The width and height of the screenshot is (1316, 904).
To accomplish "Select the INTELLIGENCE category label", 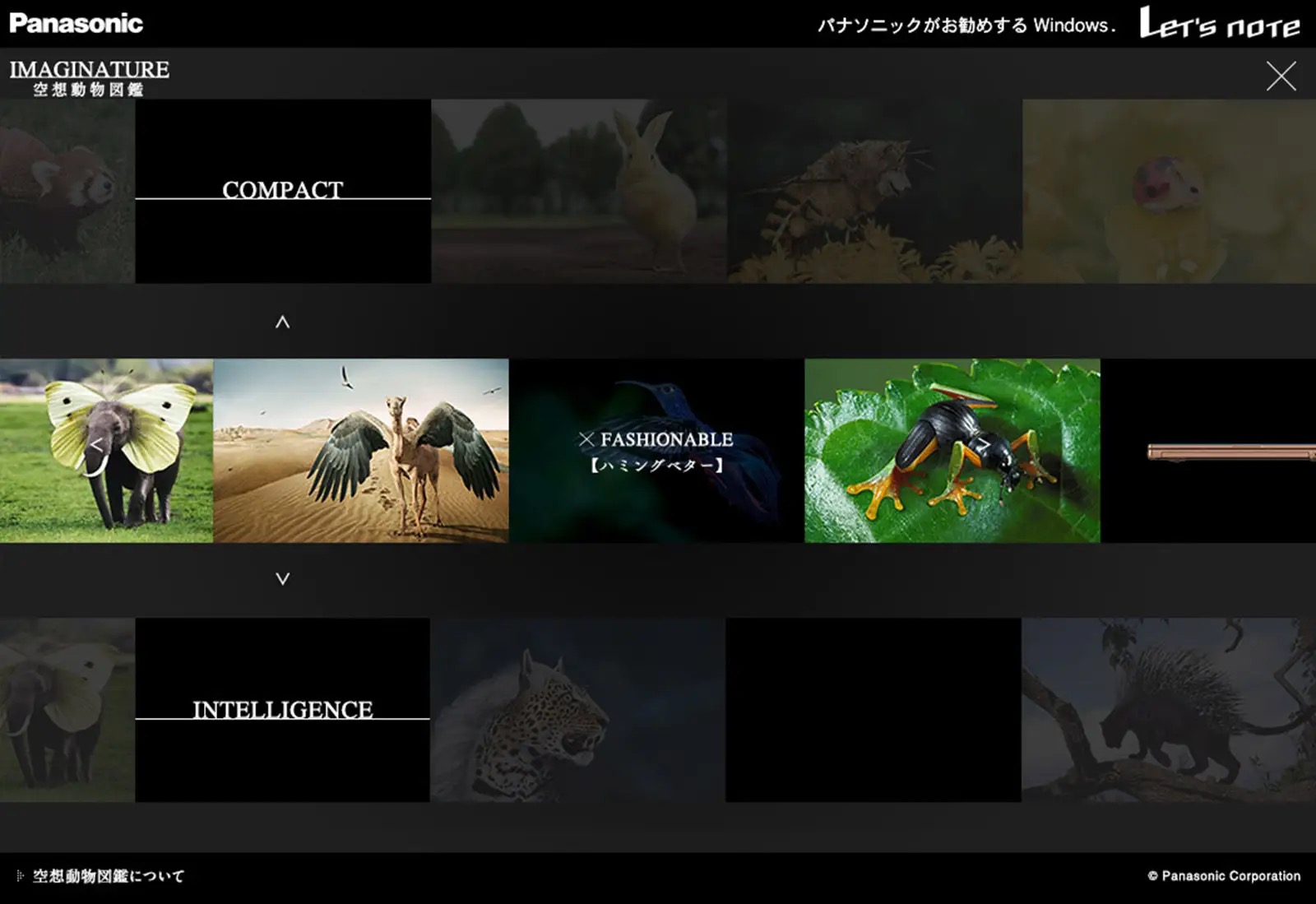I will coord(282,710).
